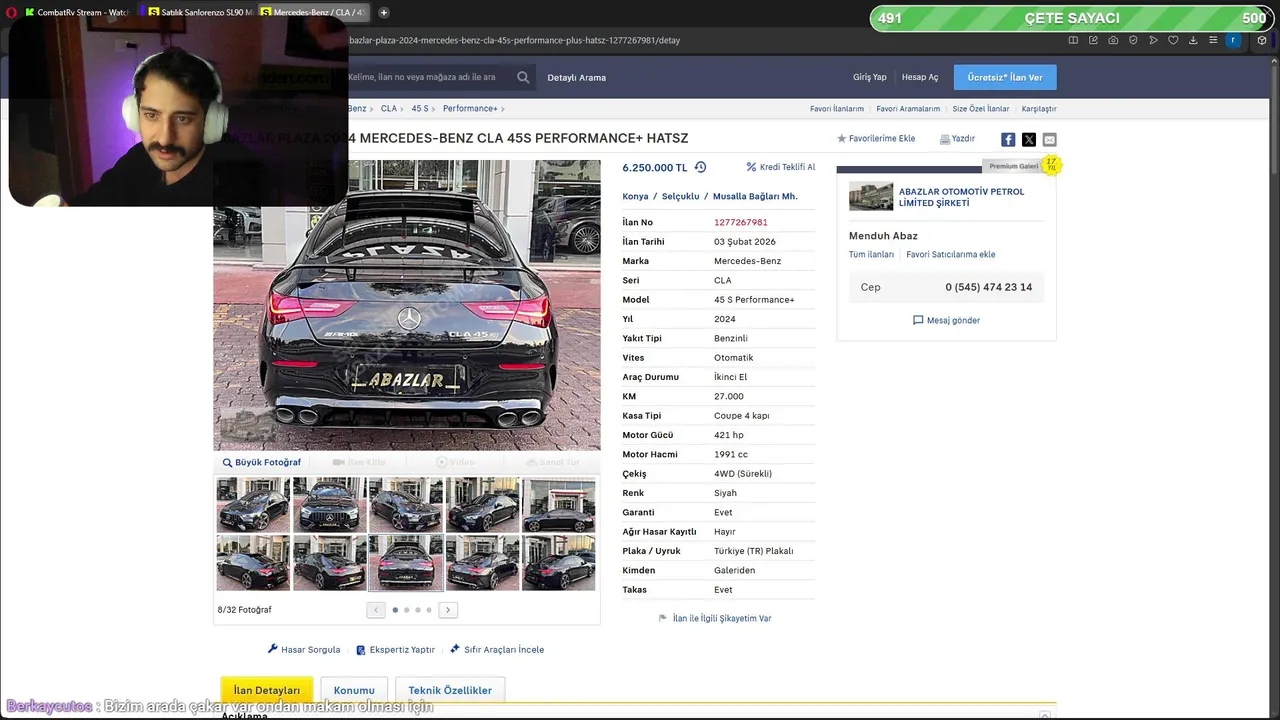Open the Easy Setup sliders icon
The image size is (1280, 720).
tap(1213, 40)
